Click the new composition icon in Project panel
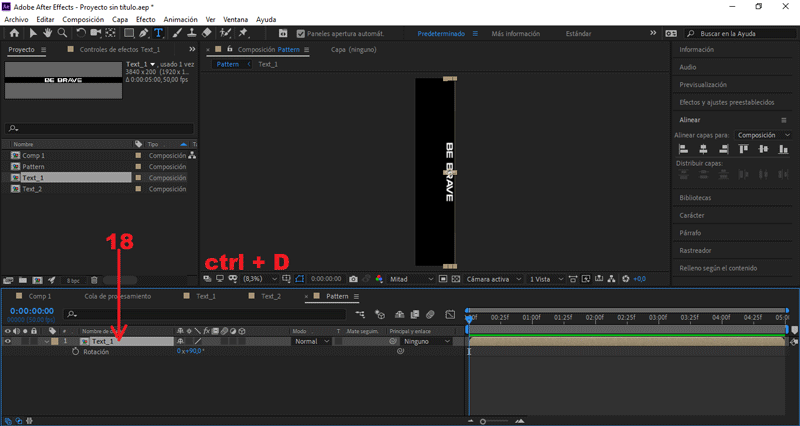 (x=37, y=281)
